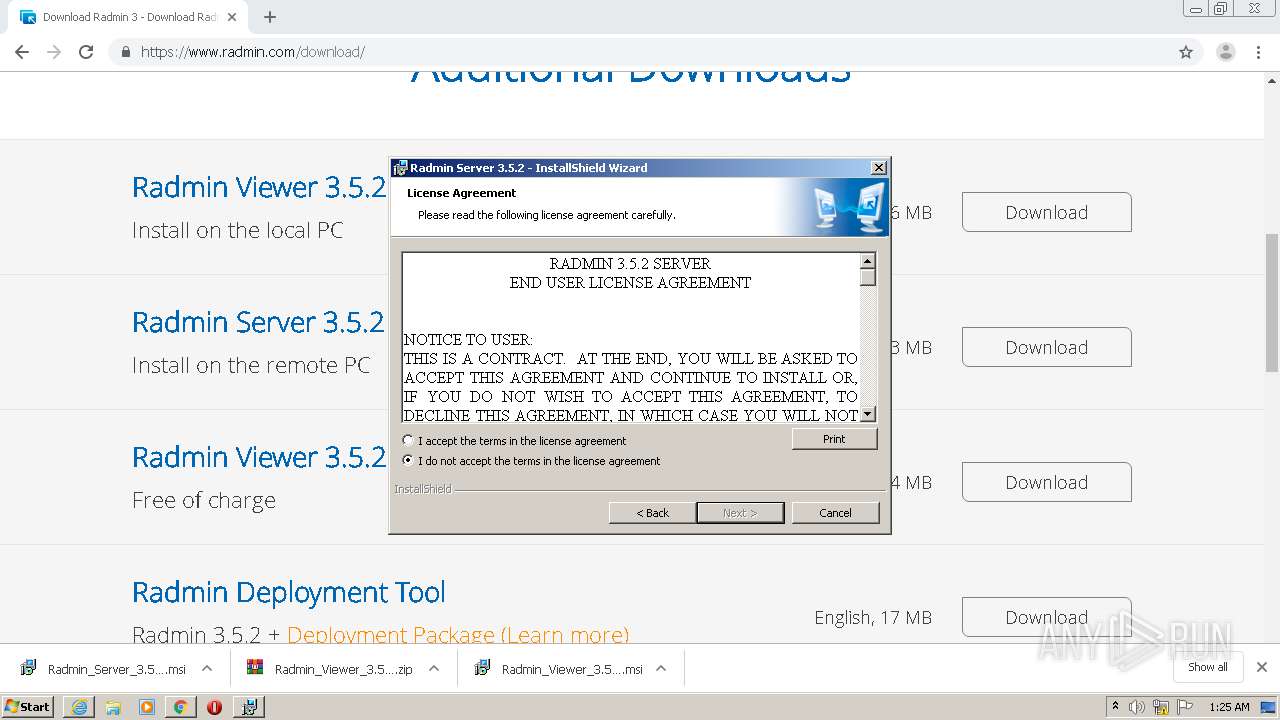This screenshot has width=1280, height=720.
Task: Open the Chrome three-dot menu
Action: [1259, 52]
